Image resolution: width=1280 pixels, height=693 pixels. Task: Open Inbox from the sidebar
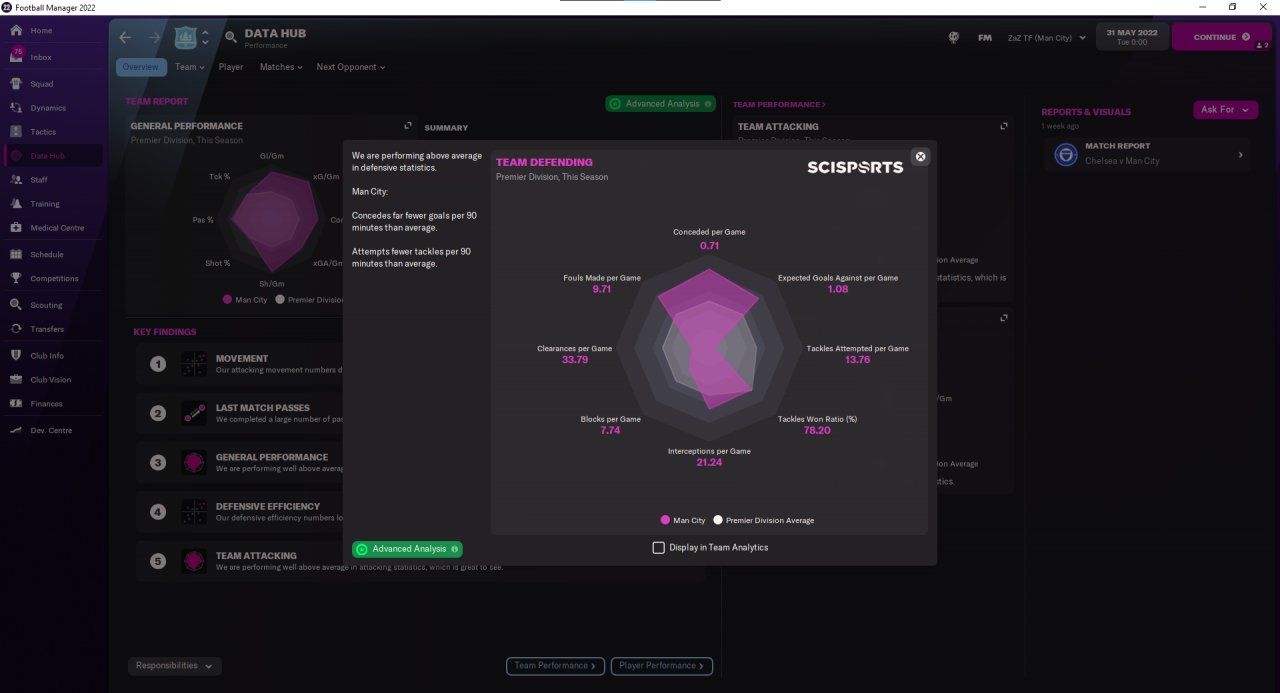click(40, 57)
